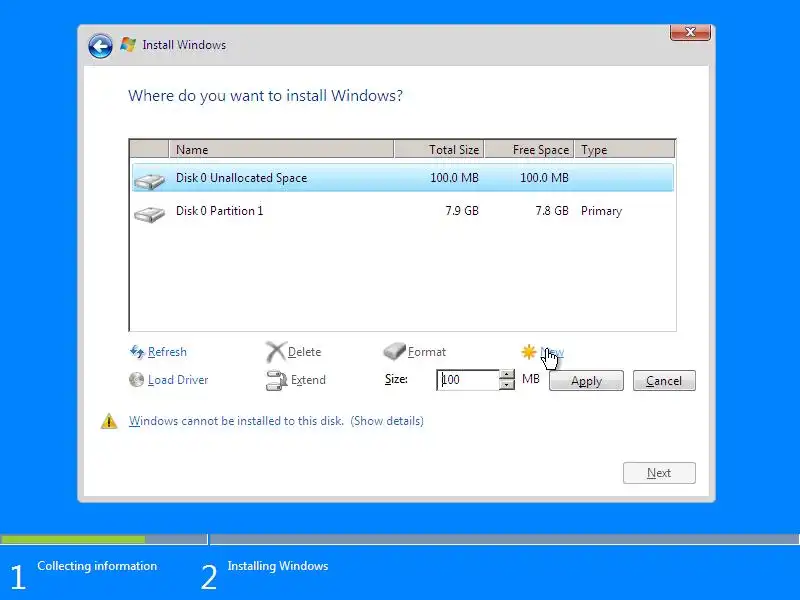The image size is (800, 600).
Task: Click the 7.9 GB total size cell
Action: [462, 211]
